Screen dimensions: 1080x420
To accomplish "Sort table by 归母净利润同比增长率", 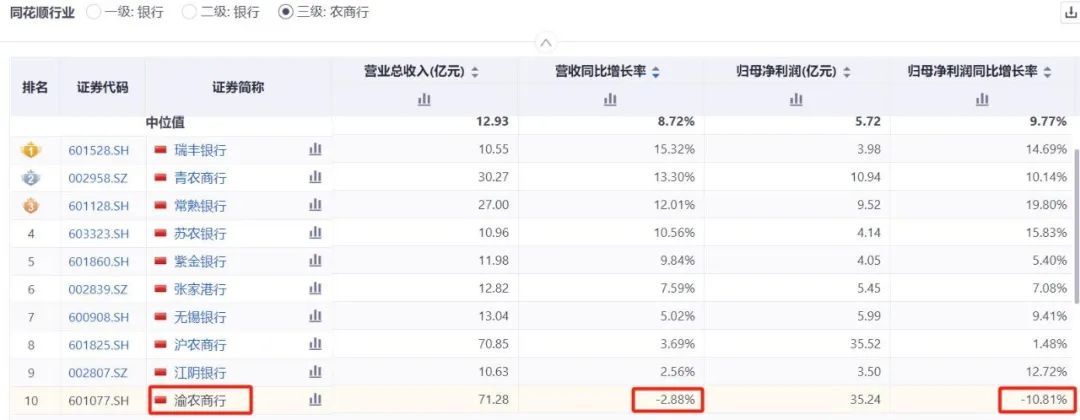I will coord(1047,72).
